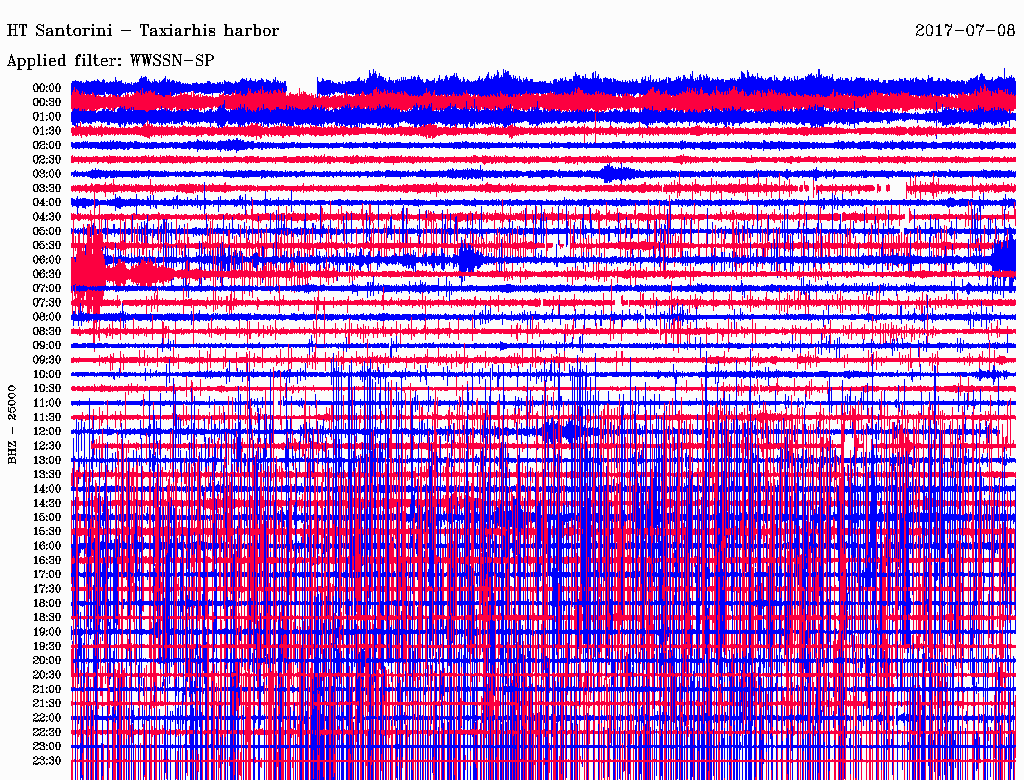Select the 15:30 time label
The image size is (1024, 780).
tap(47, 532)
